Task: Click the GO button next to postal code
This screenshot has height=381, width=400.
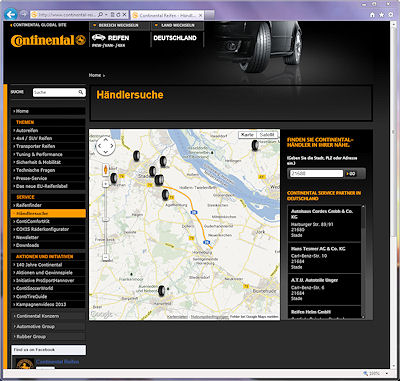Action: pyautogui.click(x=350, y=174)
